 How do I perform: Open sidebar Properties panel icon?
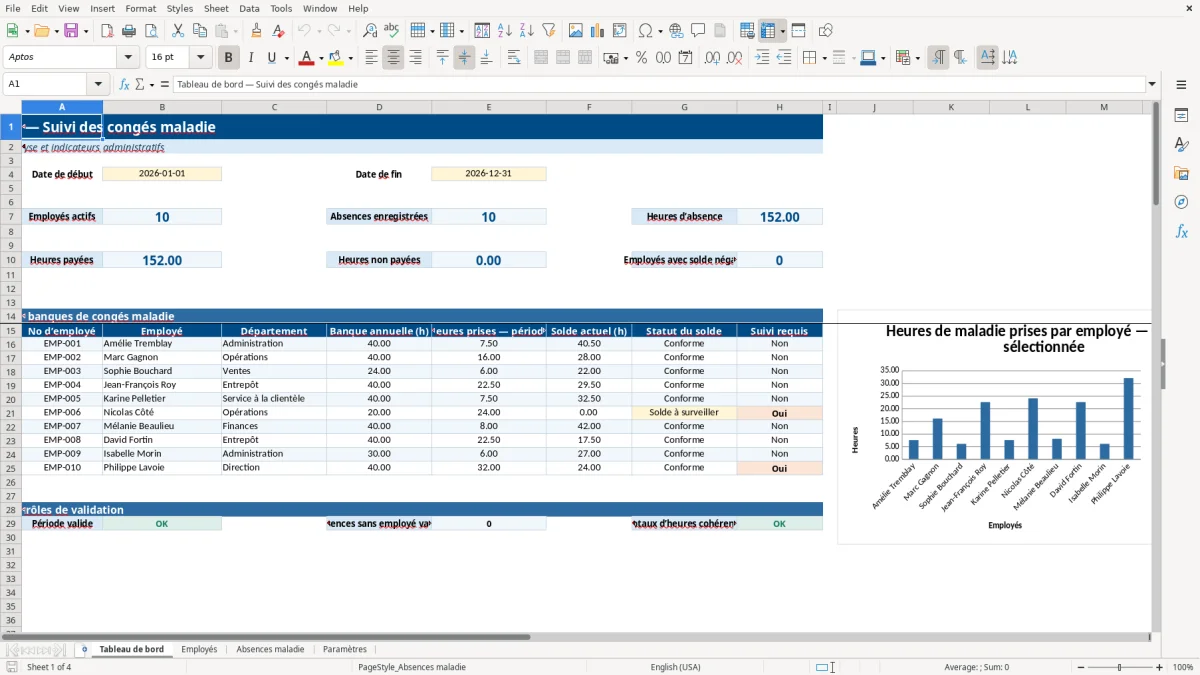pyautogui.click(x=1181, y=115)
